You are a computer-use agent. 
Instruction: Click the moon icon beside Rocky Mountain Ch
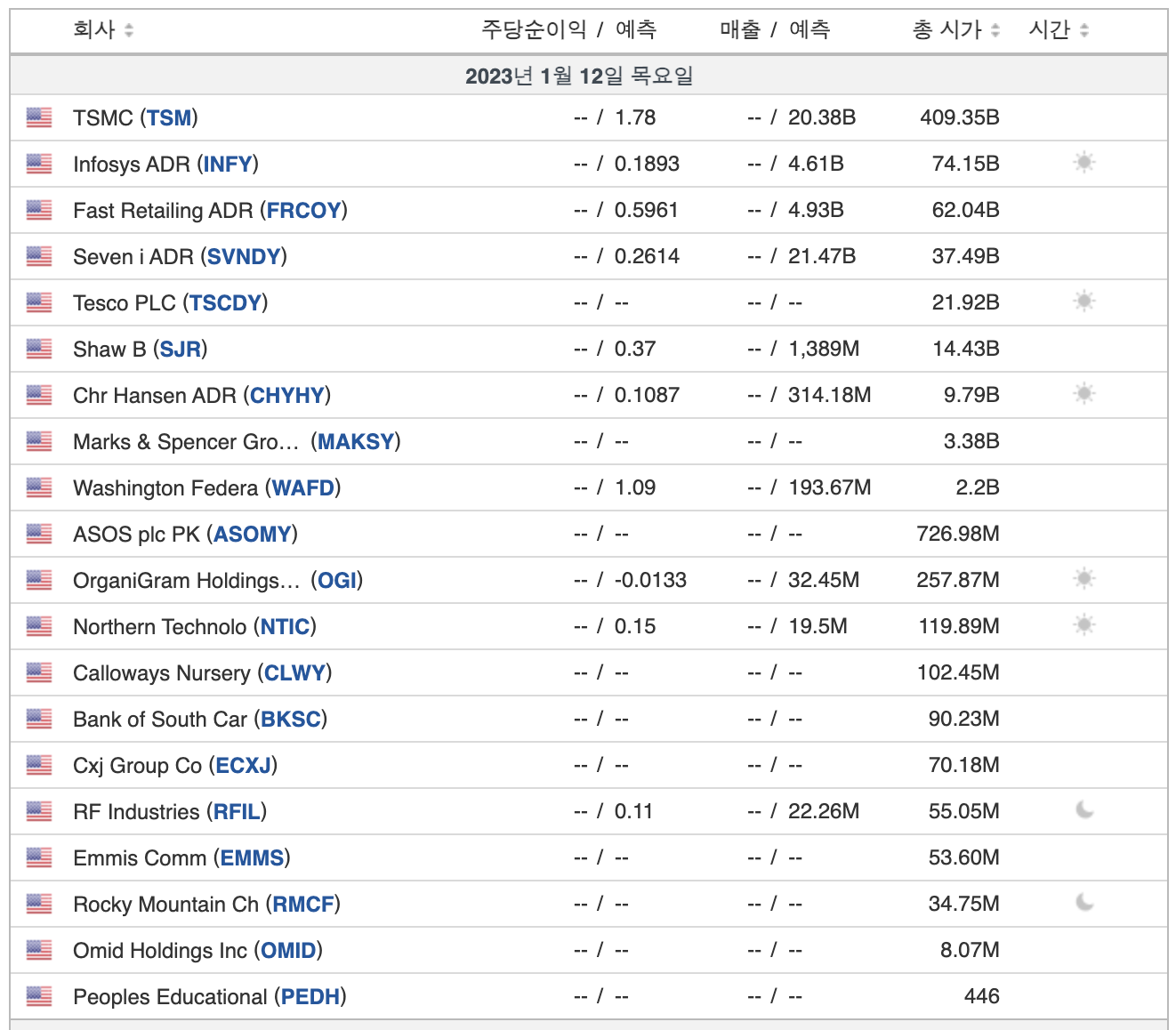[1084, 903]
